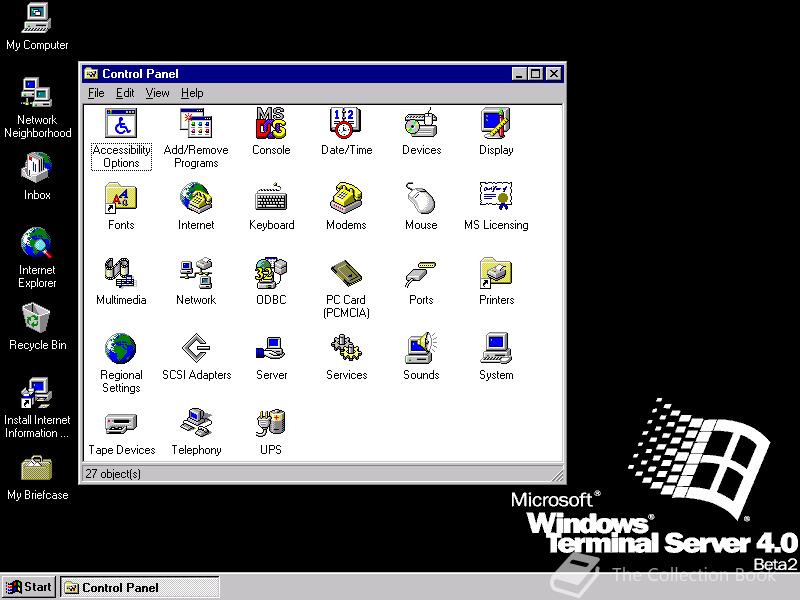Select the Internet applet in Control Panel
The height and width of the screenshot is (600, 800).
pyautogui.click(x=196, y=198)
